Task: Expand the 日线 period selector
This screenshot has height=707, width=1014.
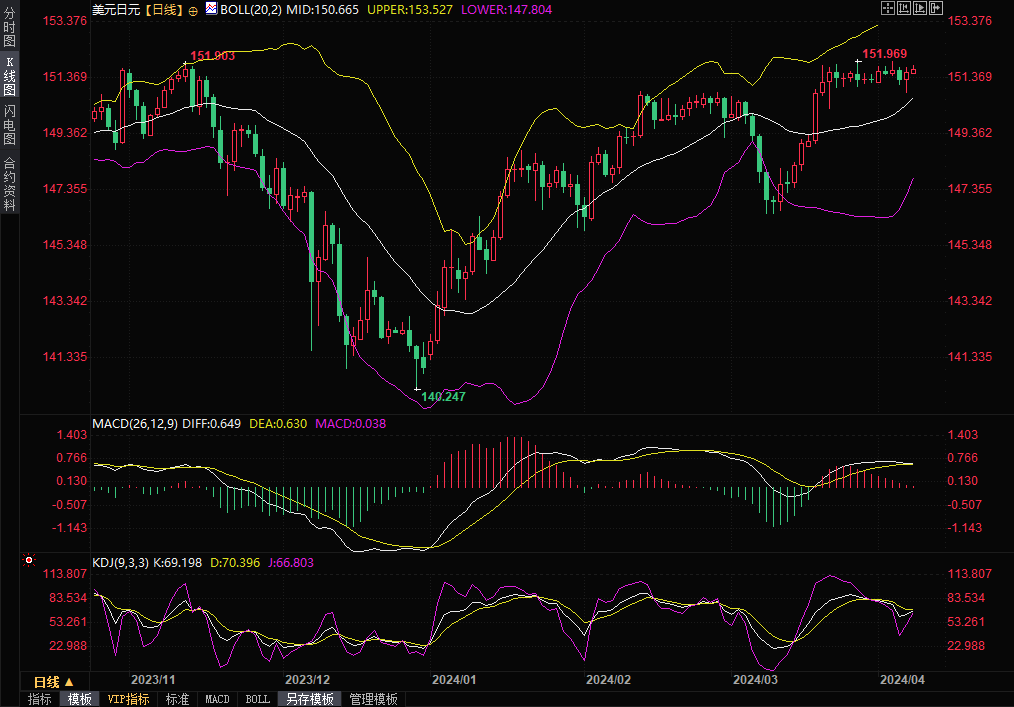Action: pyautogui.click(x=55, y=681)
